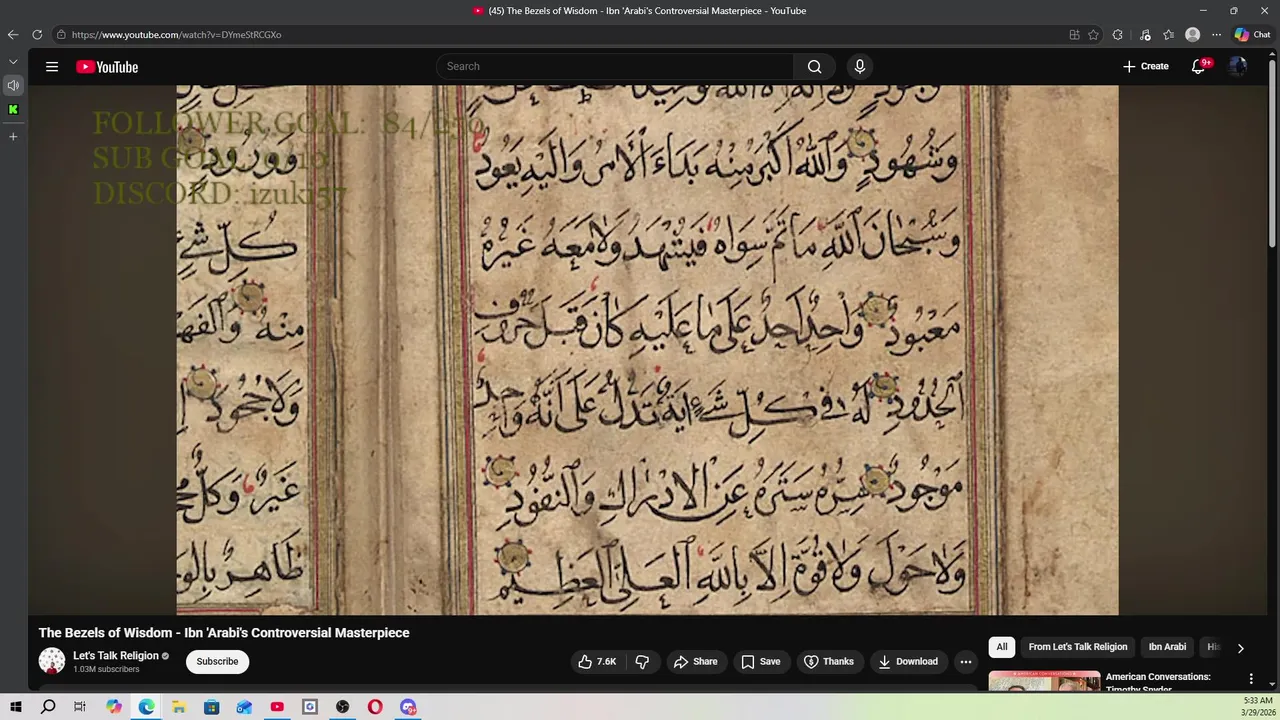
Task: Go to YouTube home via logo
Action: click(x=107, y=67)
